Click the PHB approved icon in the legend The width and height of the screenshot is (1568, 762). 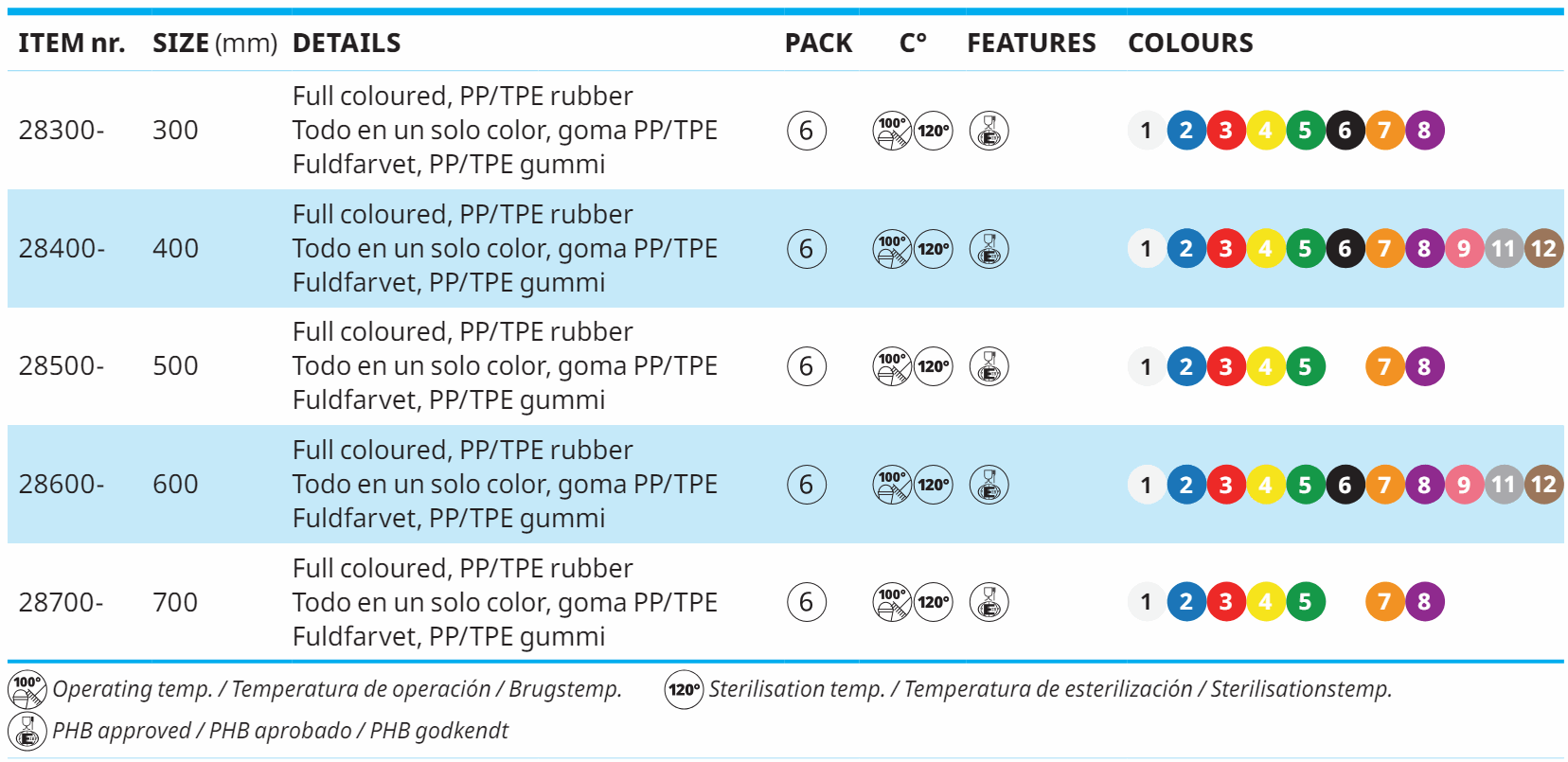pos(27,731)
